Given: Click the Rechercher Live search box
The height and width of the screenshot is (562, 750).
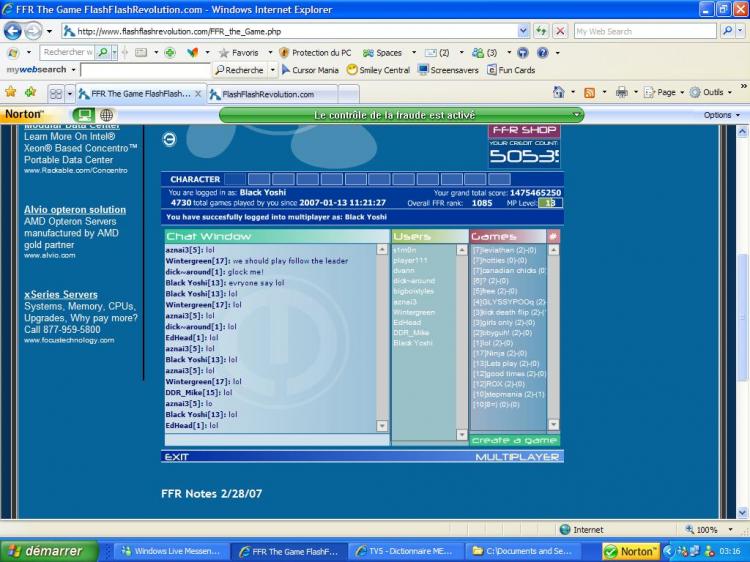Looking at the screenshot, I should pos(66,52).
